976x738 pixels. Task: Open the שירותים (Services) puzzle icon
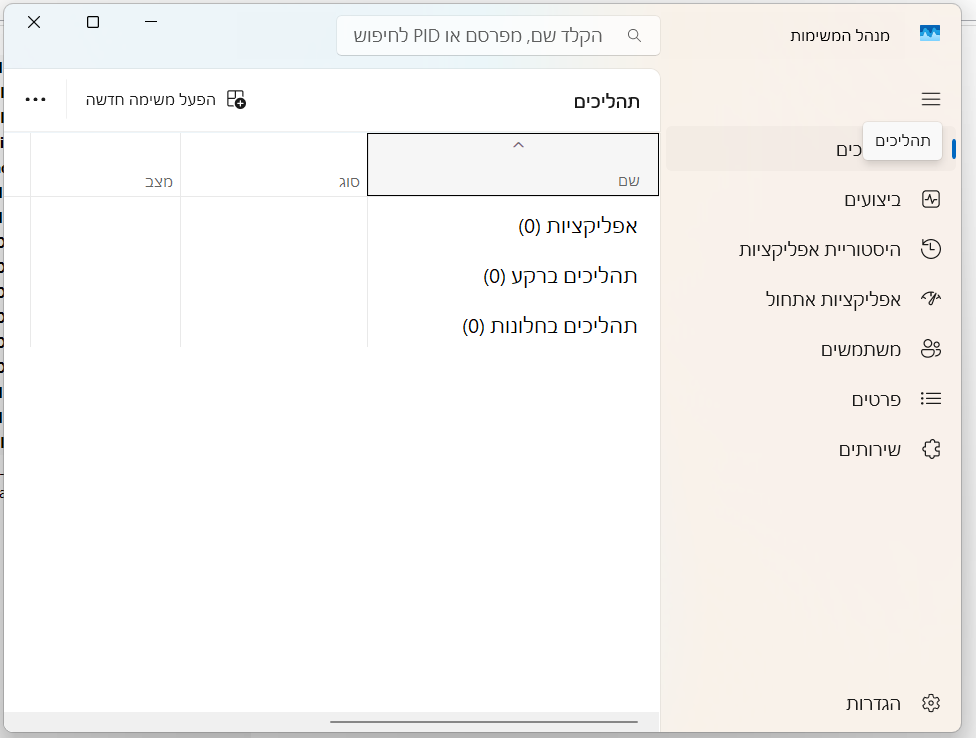coord(931,449)
